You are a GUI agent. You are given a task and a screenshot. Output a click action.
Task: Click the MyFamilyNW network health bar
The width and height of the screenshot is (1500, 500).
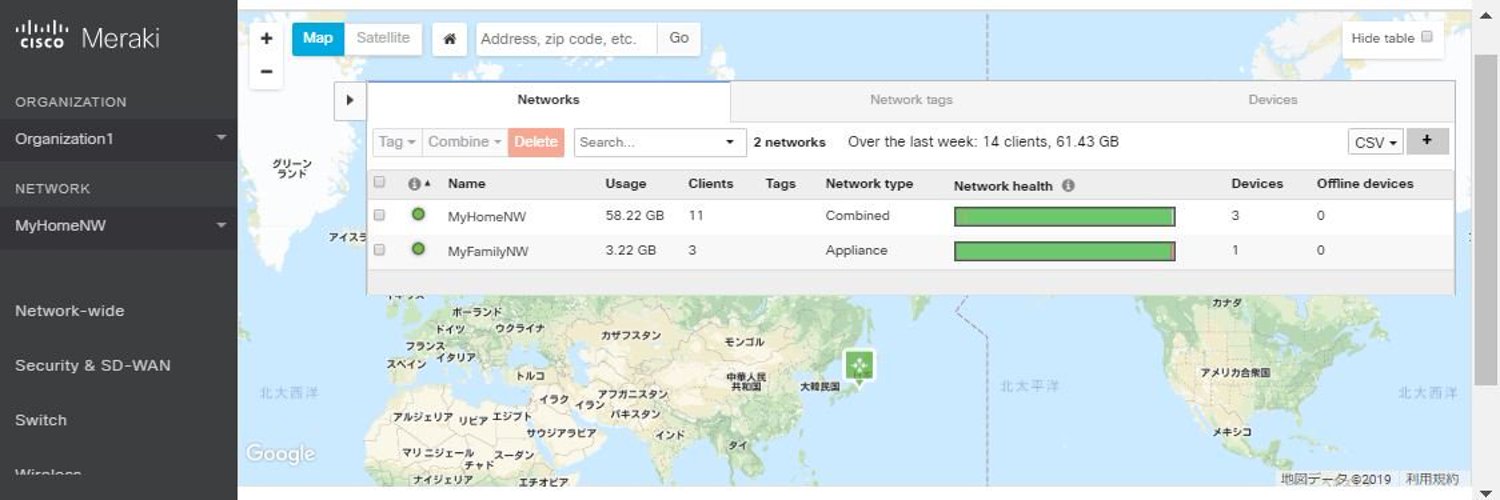click(1065, 251)
